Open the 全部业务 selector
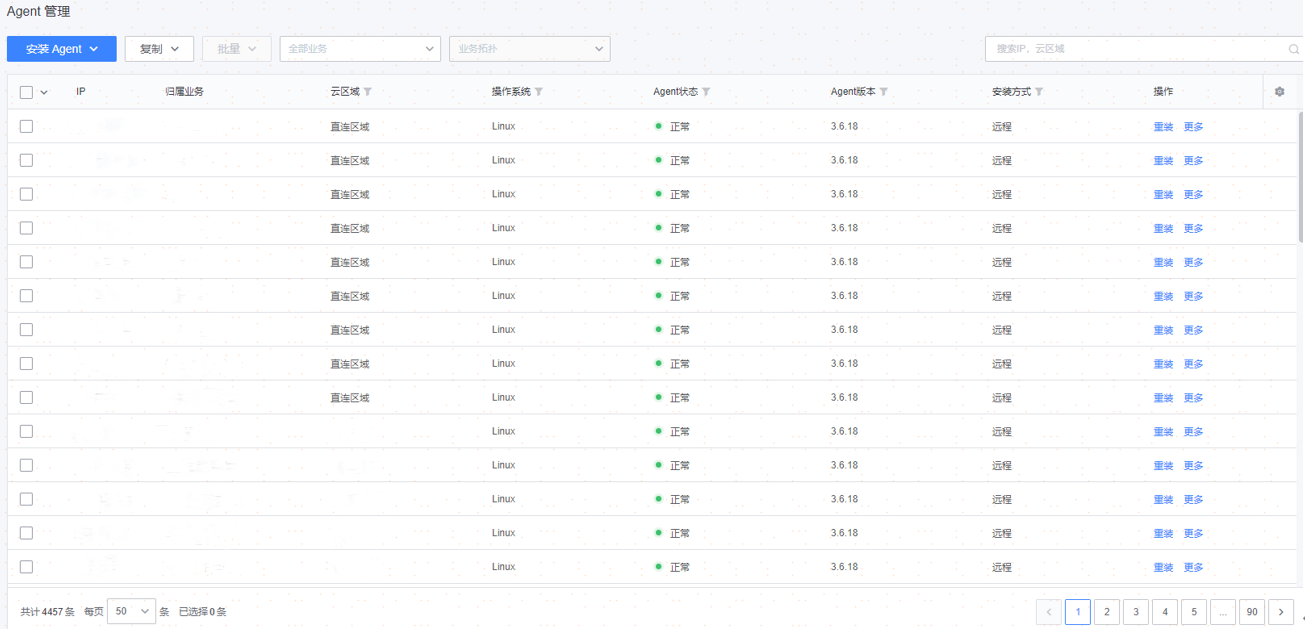 coord(360,49)
